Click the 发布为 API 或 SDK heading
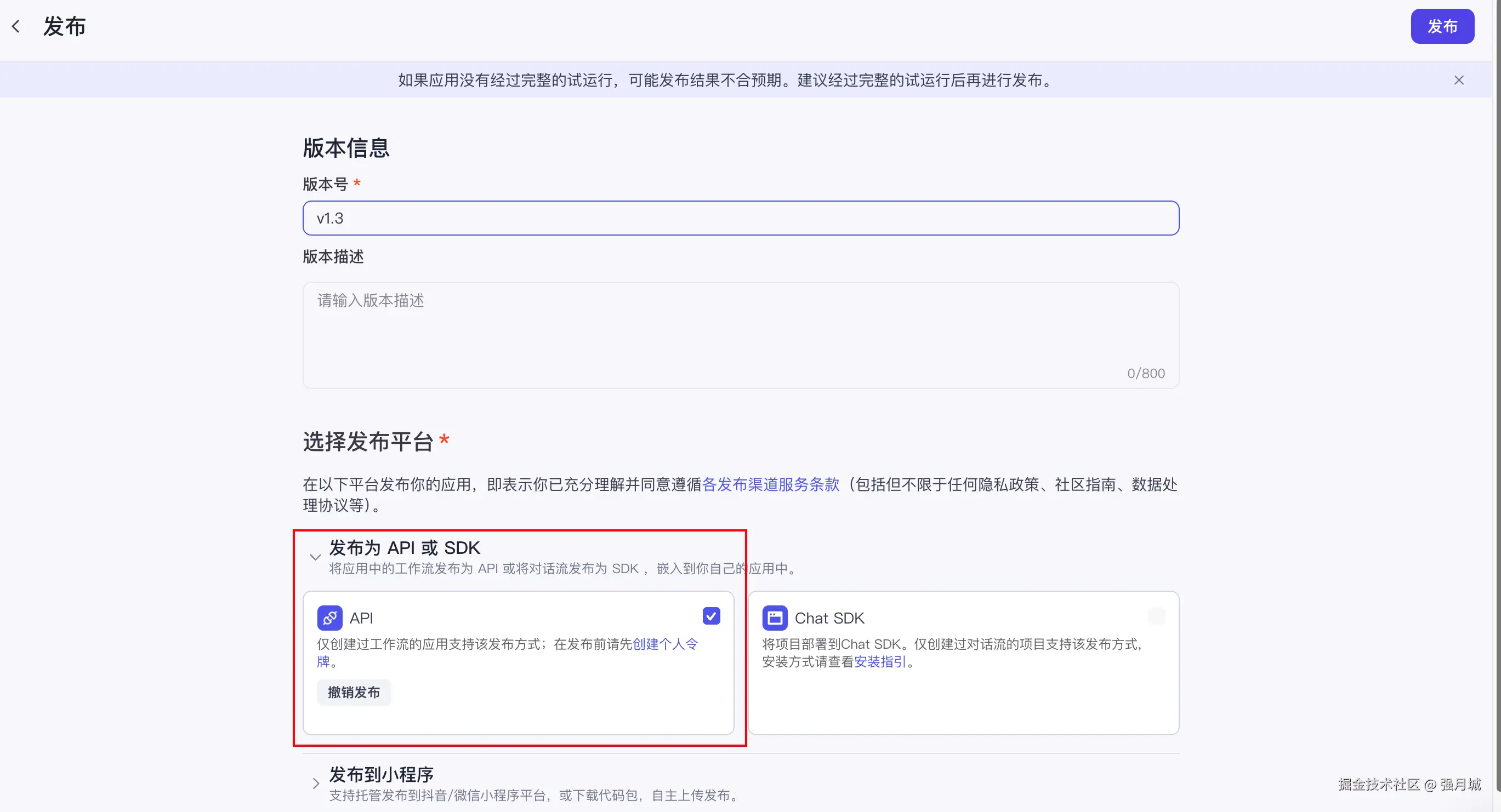The image size is (1501, 812). [x=405, y=548]
